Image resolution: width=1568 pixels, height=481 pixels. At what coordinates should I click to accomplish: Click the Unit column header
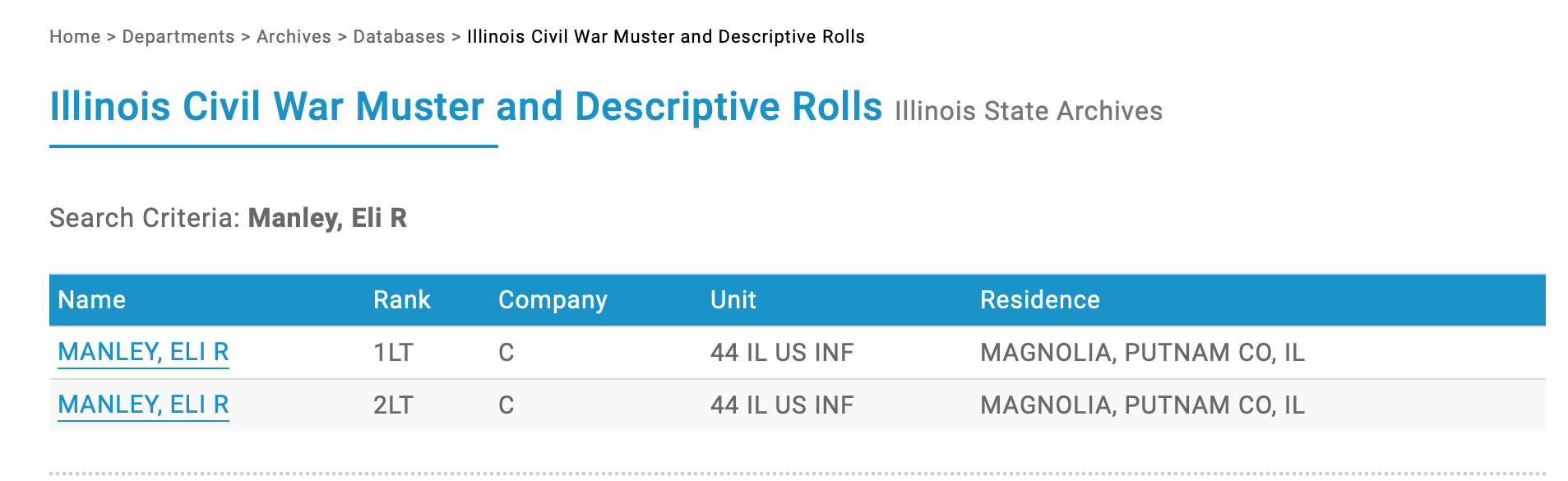[733, 300]
